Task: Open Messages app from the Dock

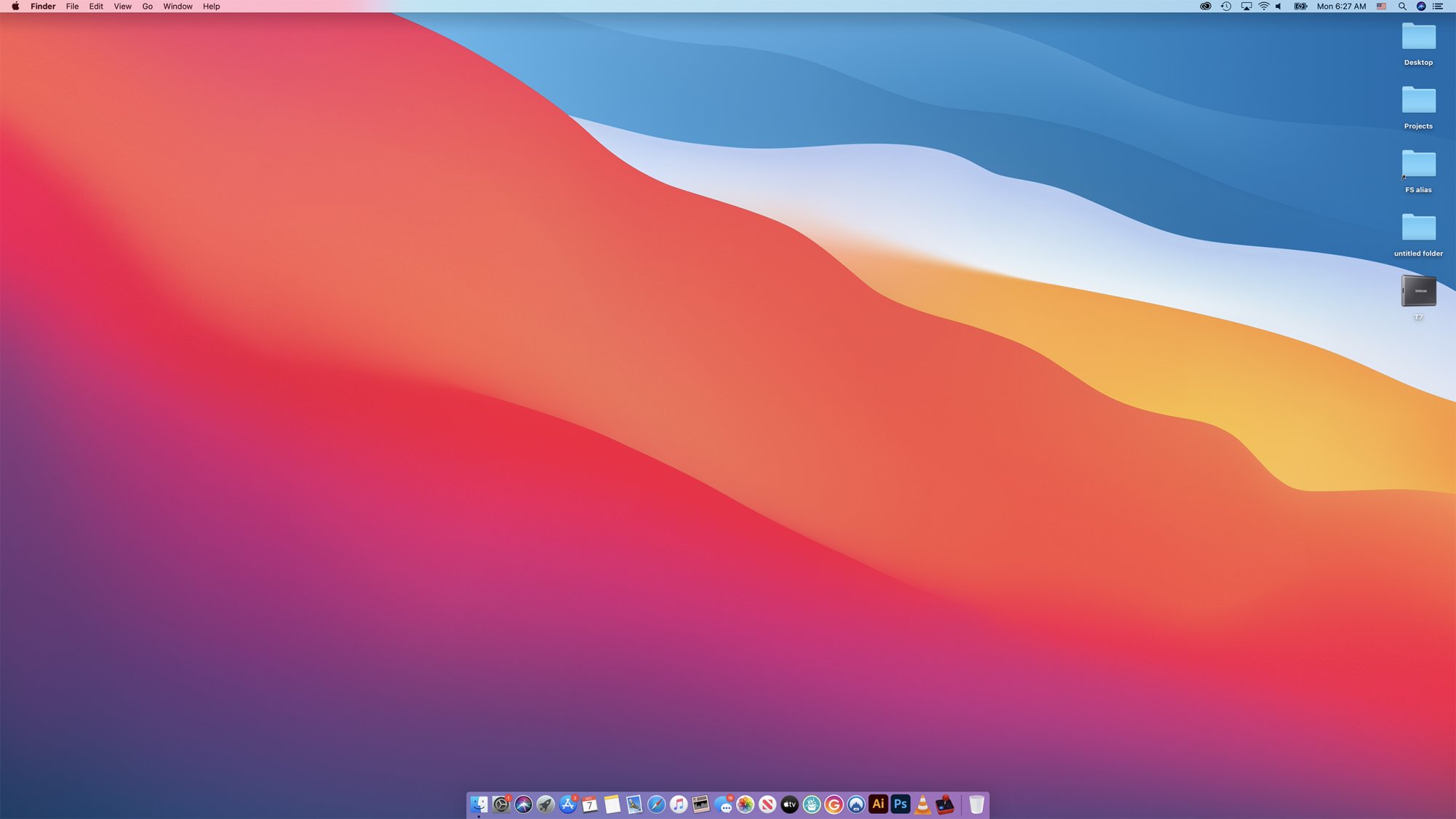Action: coord(723,804)
